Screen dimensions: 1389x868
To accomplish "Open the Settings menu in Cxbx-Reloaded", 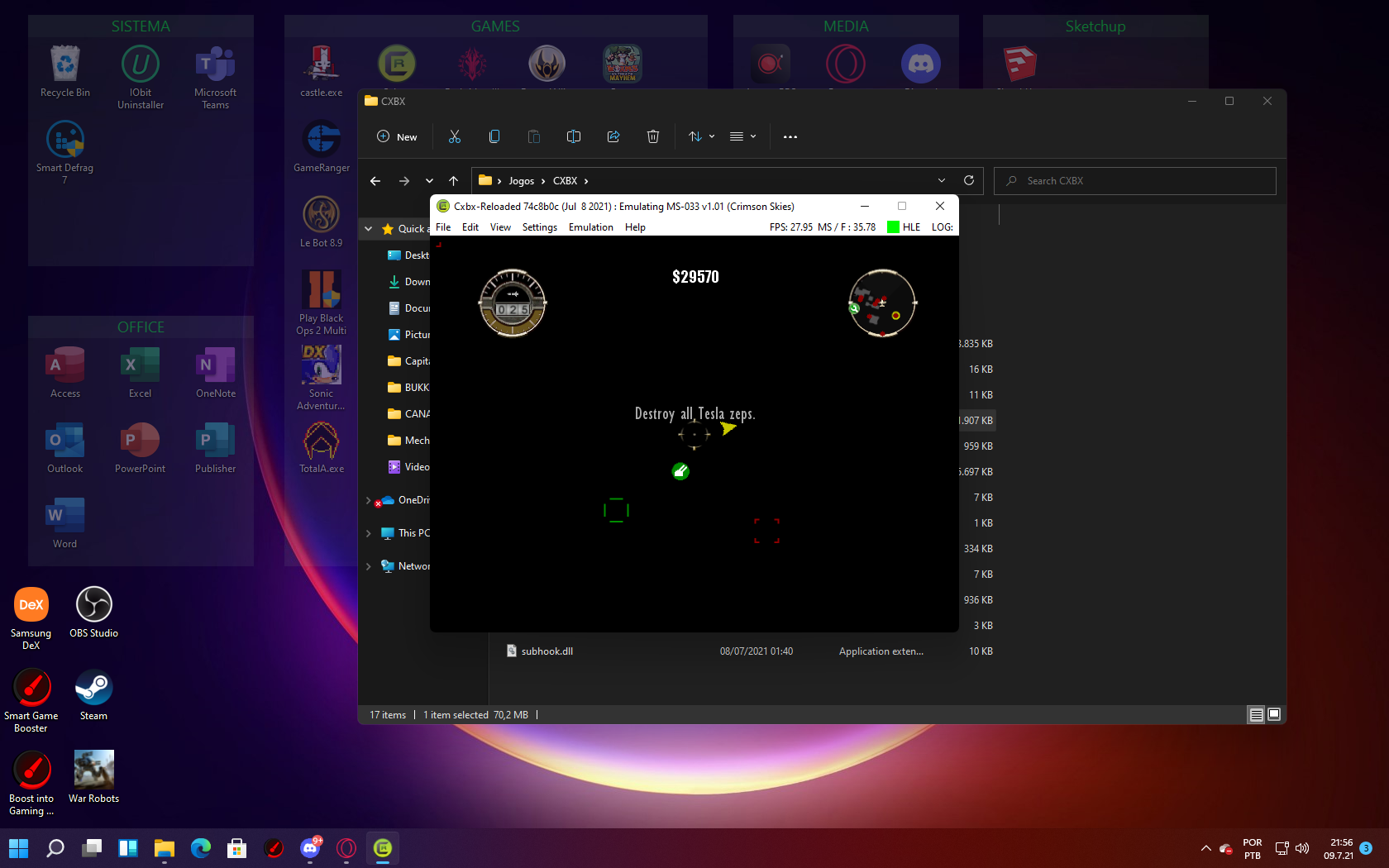I will (540, 227).
